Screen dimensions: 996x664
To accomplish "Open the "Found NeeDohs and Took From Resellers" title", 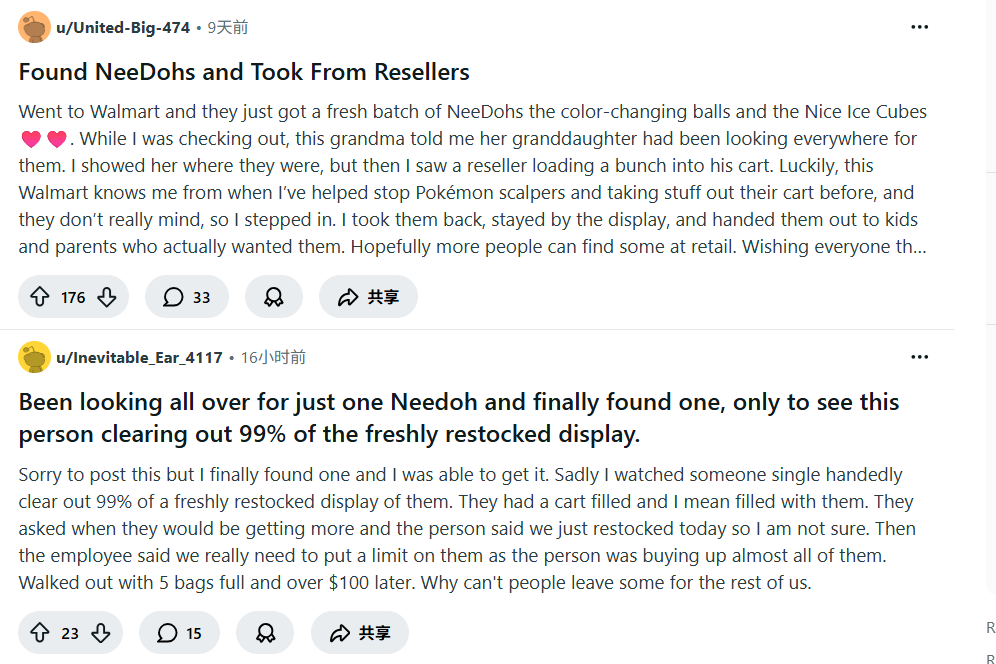I will point(244,72).
